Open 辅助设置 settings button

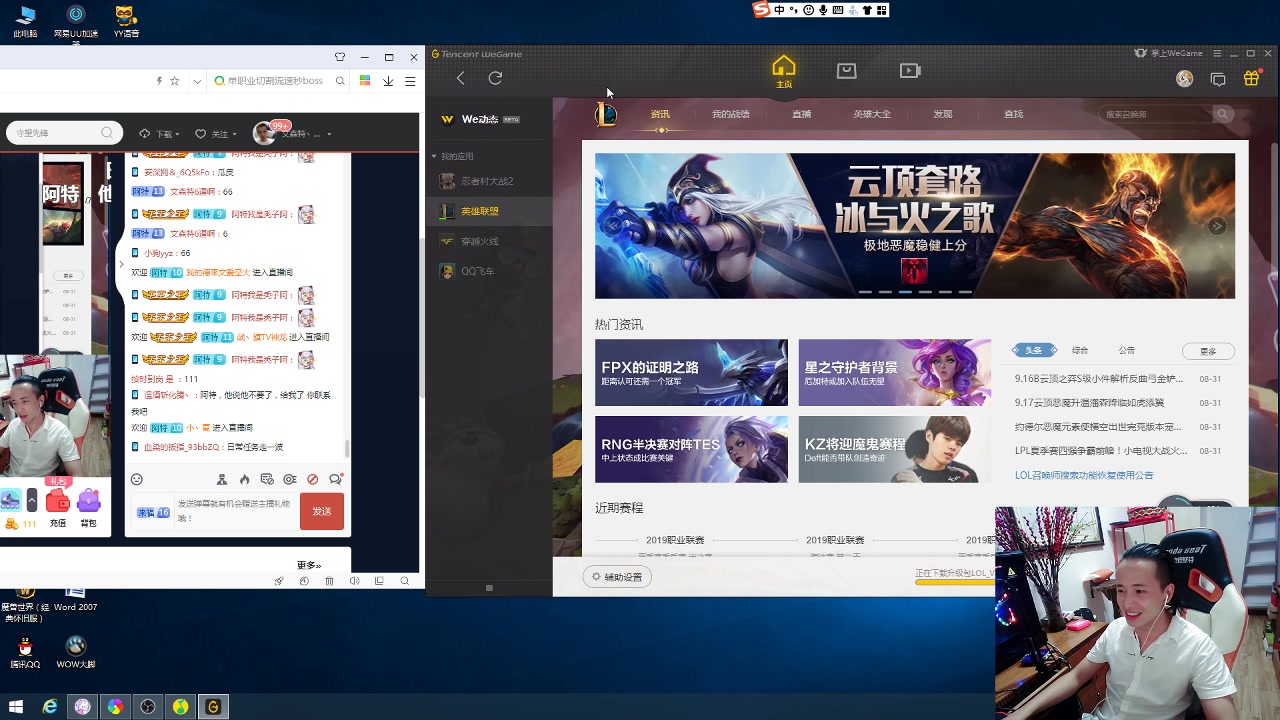617,577
